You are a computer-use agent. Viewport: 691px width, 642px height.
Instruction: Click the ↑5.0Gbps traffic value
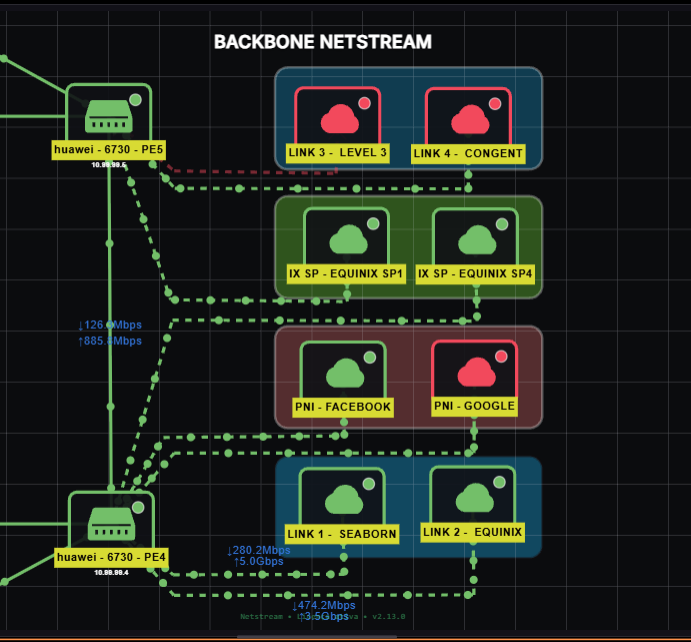coord(258,561)
